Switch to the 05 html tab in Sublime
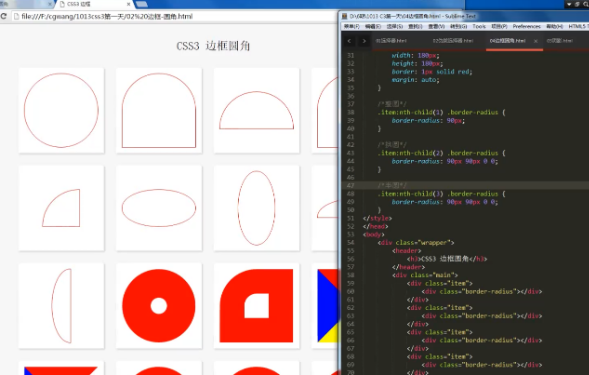The width and height of the screenshot is (589, 375). click(560, 41)
